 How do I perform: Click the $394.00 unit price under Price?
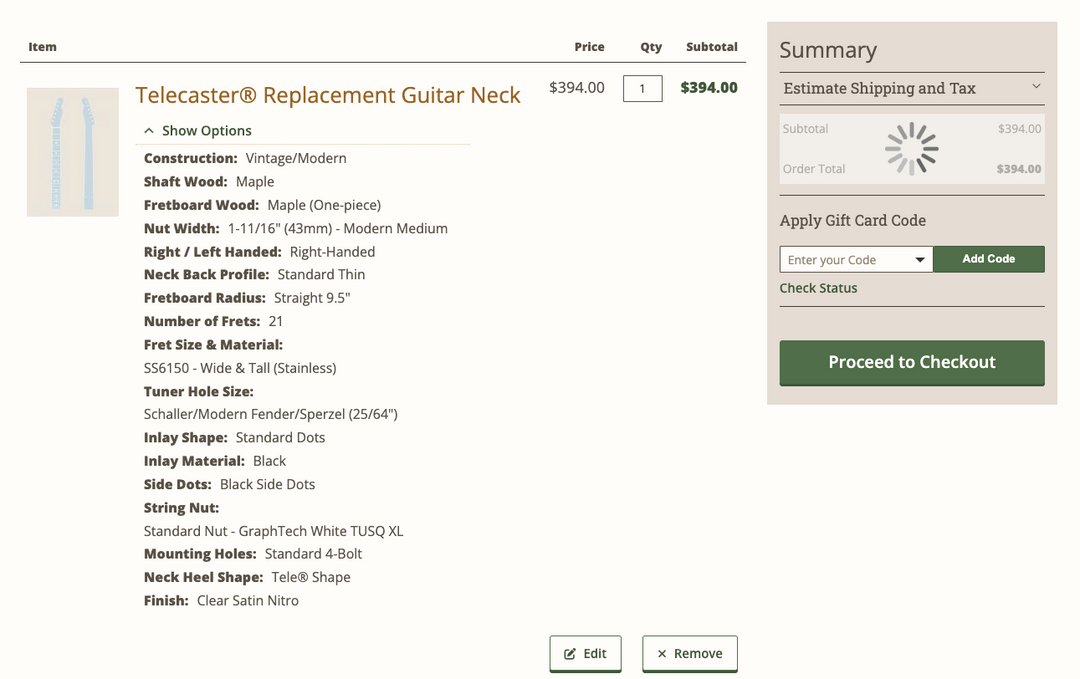coord(577,87)
